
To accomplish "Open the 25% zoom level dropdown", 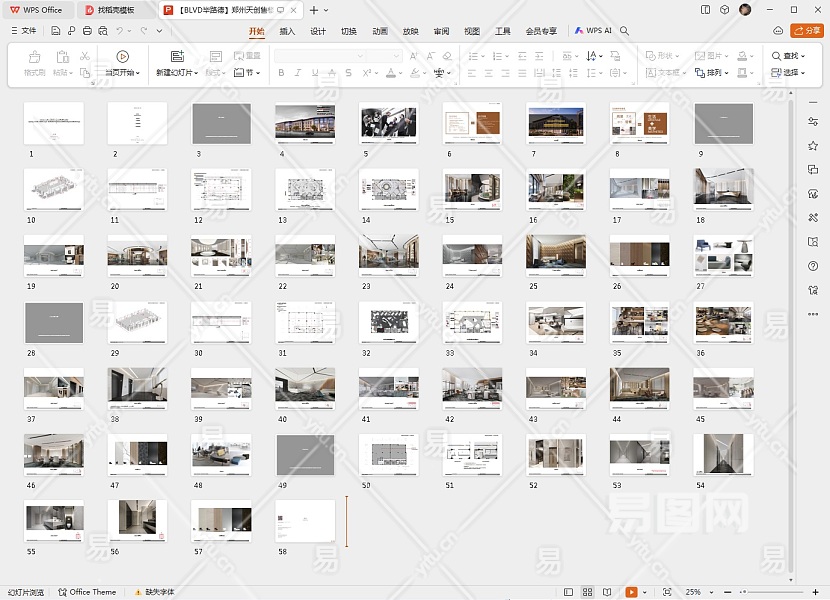I will tap(696, 592).
